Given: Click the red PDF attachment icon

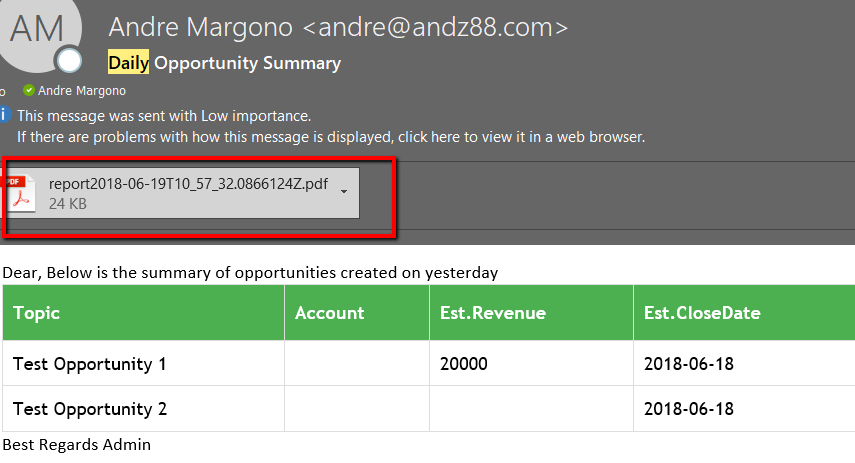Looking at the screenshot, I should point(21,193).
